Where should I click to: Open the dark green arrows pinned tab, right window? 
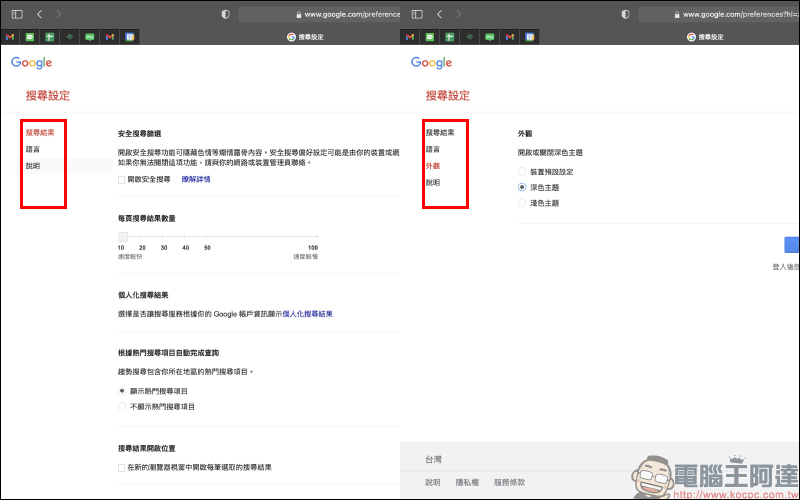pyautogui.click(x=470, y=37)
